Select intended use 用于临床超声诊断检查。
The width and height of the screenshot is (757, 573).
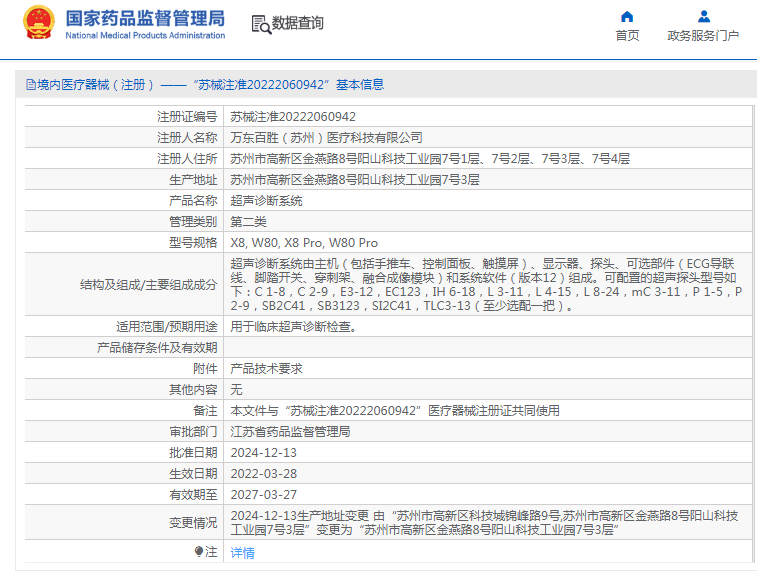click(x=294, y=327)
